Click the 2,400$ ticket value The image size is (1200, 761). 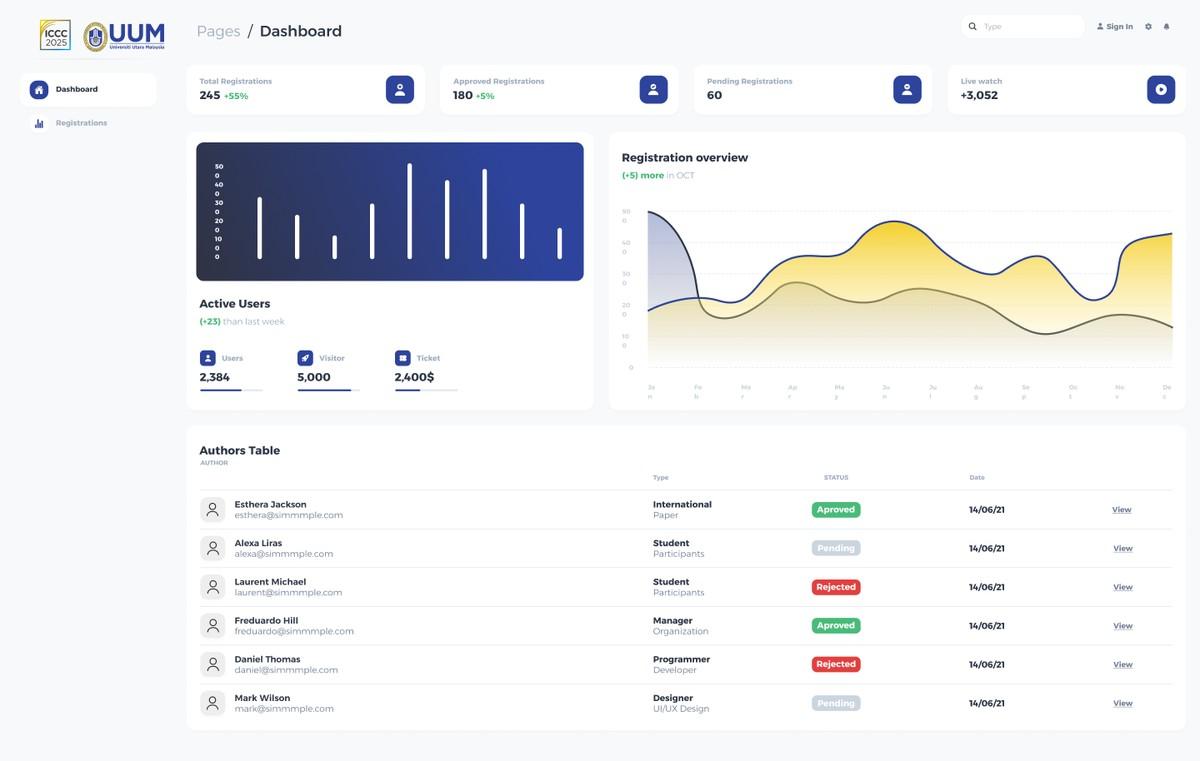(415, 377)
